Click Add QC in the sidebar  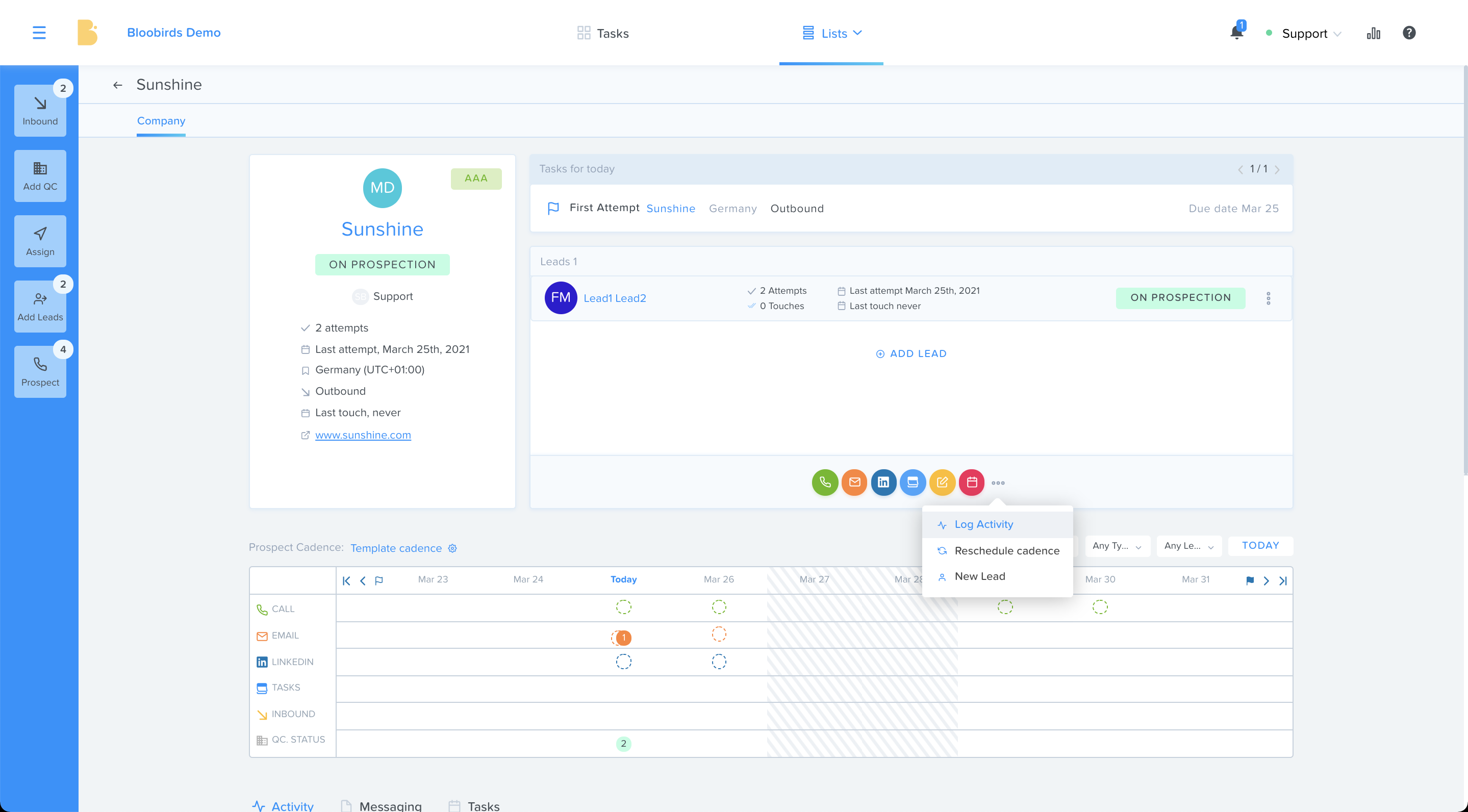(x=40, y=175)
